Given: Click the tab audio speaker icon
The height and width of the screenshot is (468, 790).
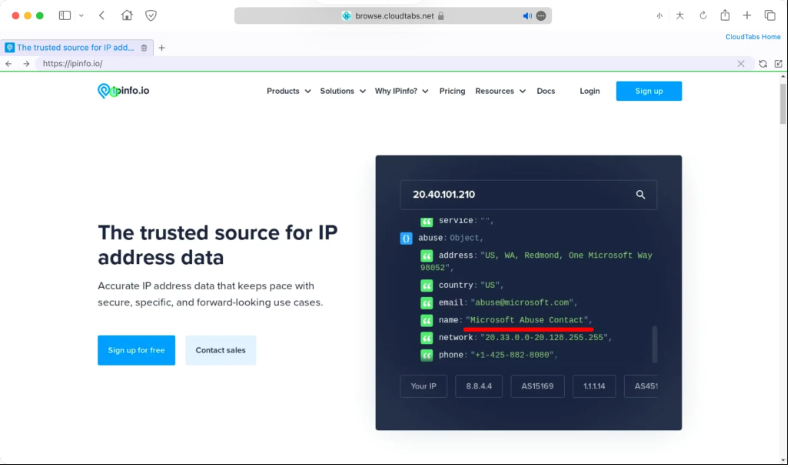Looking at the screenshot, I should [x=527, y=16].
